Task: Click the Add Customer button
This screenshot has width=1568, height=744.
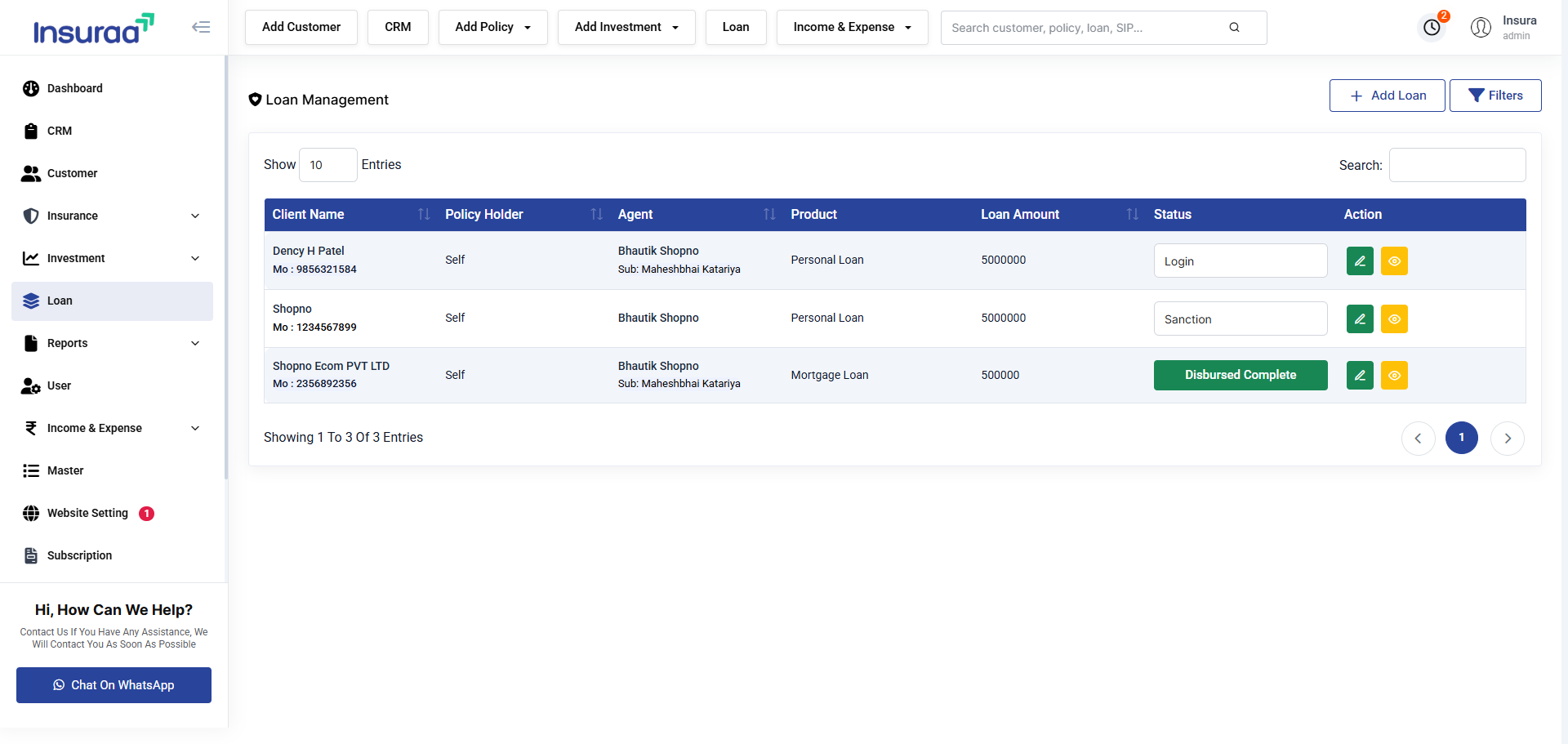Action: tap(301, 27)
